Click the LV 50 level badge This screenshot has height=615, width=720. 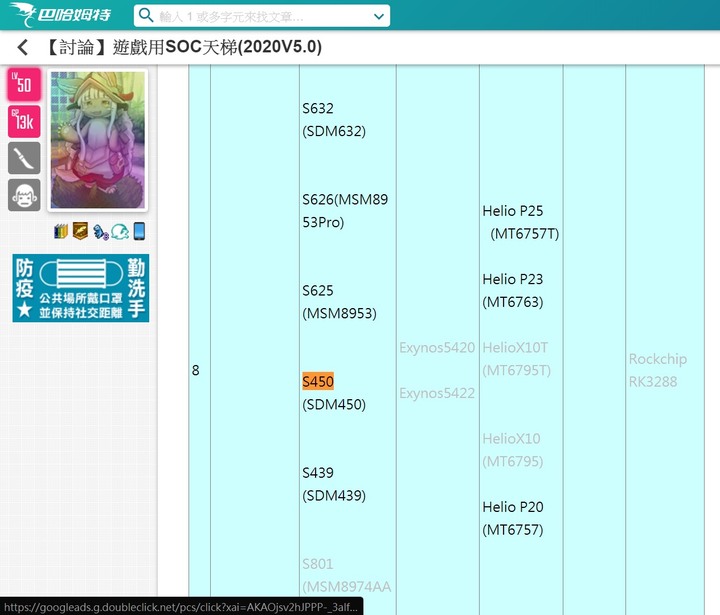tap(24, 85)
